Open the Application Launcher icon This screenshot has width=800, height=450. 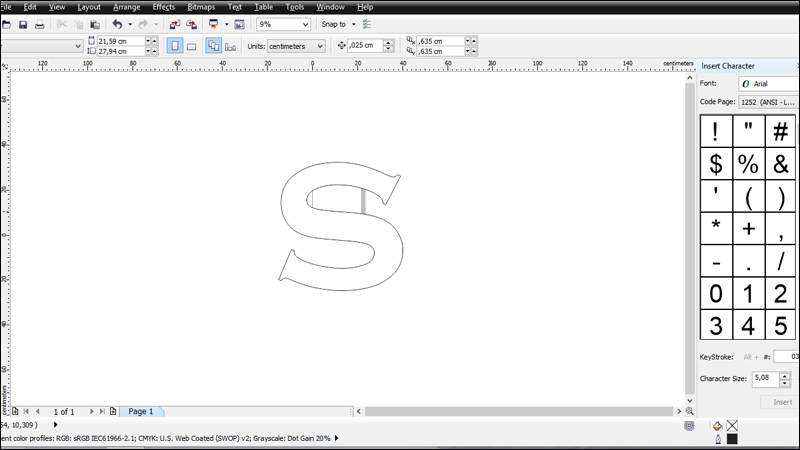213,24
